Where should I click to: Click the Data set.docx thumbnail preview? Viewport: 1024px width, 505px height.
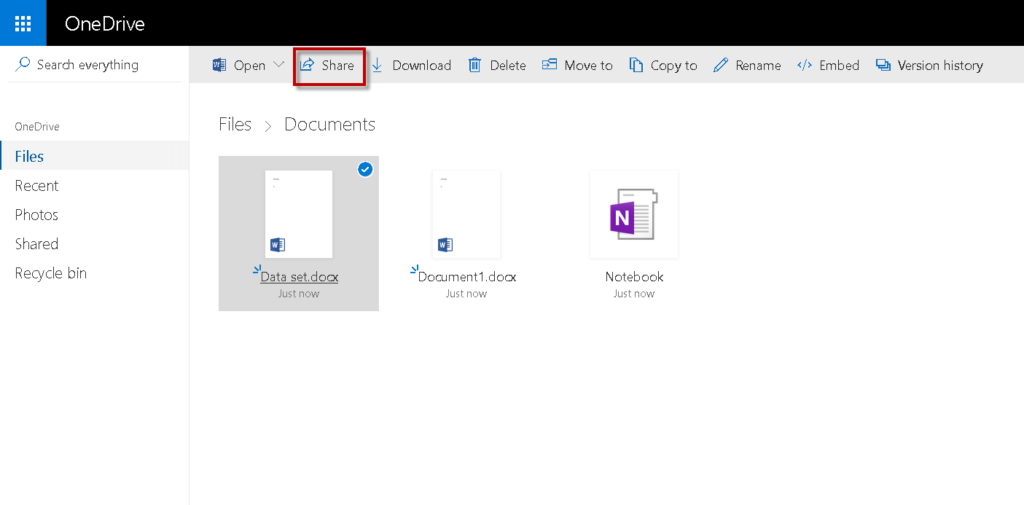[x=298, y=214]
